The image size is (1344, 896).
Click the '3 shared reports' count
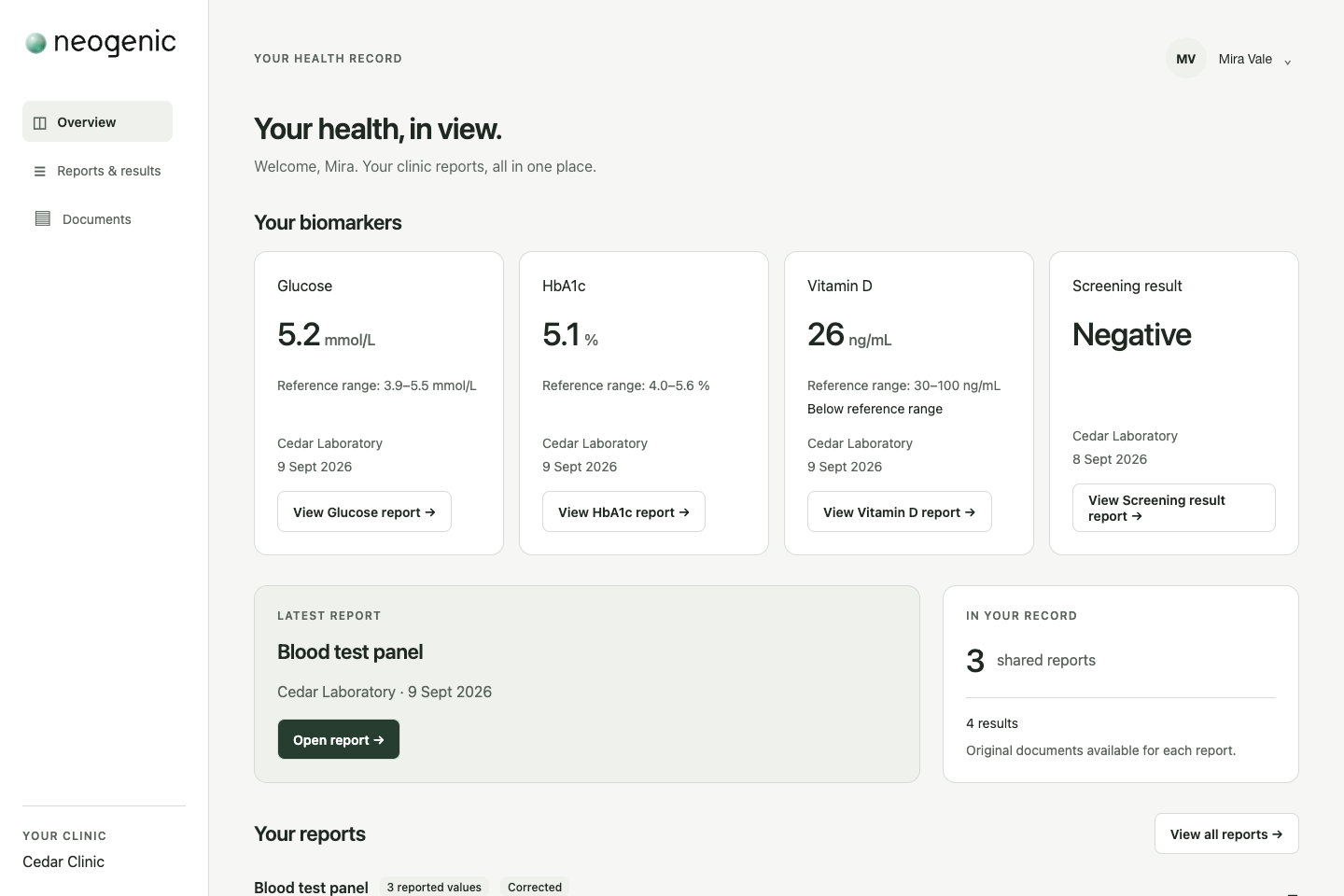pos(1030,660)
